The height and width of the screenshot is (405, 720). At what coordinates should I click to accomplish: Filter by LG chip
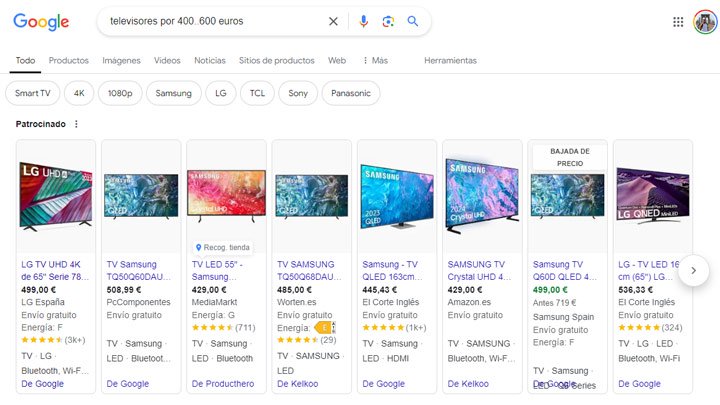(x=221, y=93)
